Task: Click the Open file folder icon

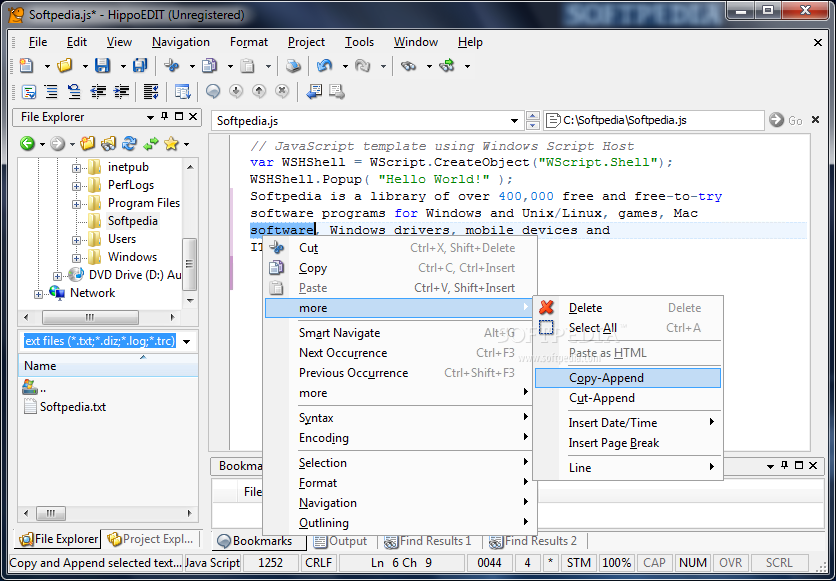Action: 65,66
